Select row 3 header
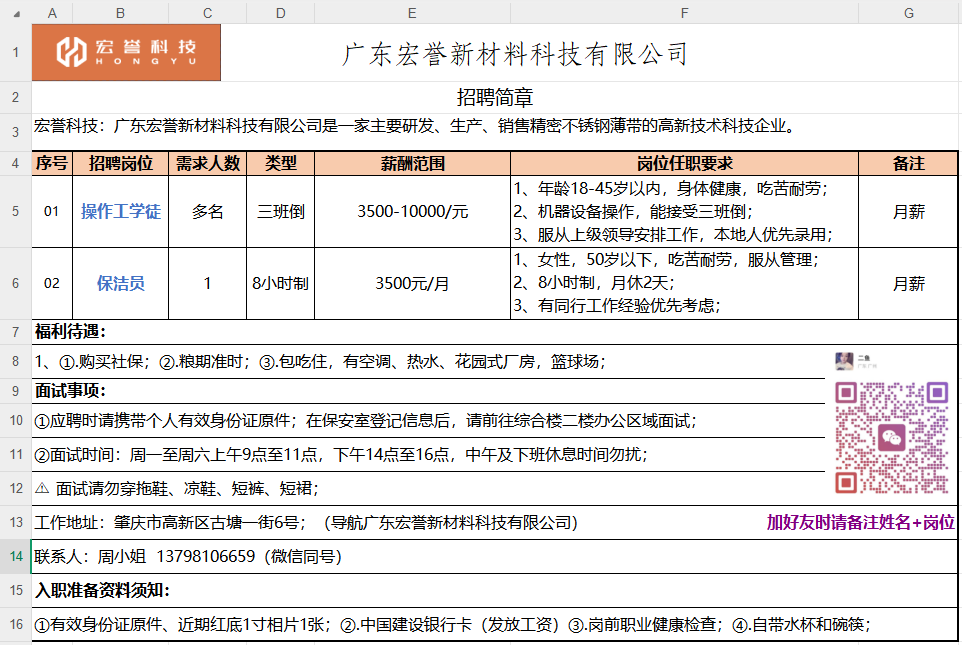The image size is (962, 645). pos(15,131)
